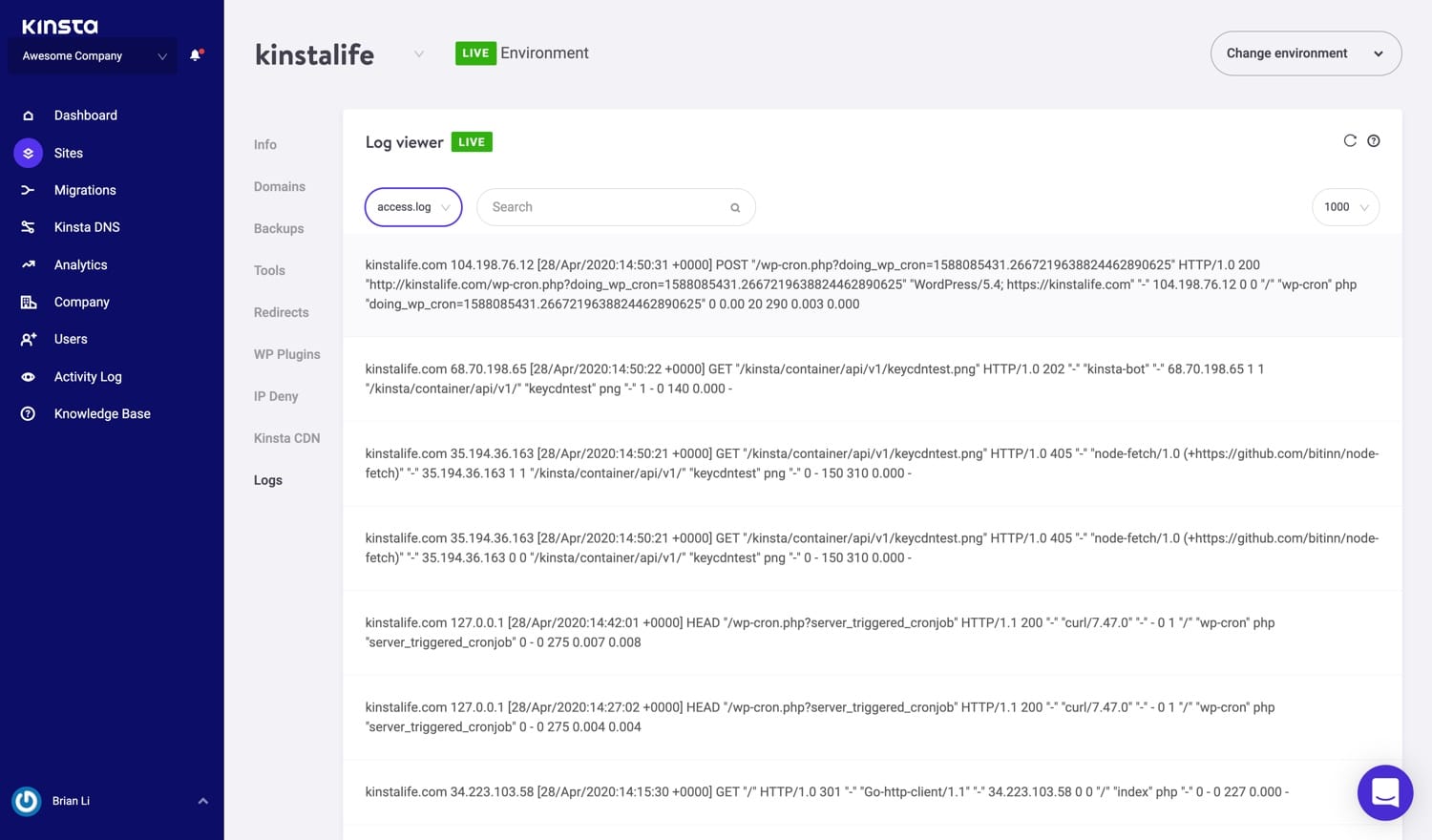
Task: Click the Dashboard home icon
Action: pos(28,115)
